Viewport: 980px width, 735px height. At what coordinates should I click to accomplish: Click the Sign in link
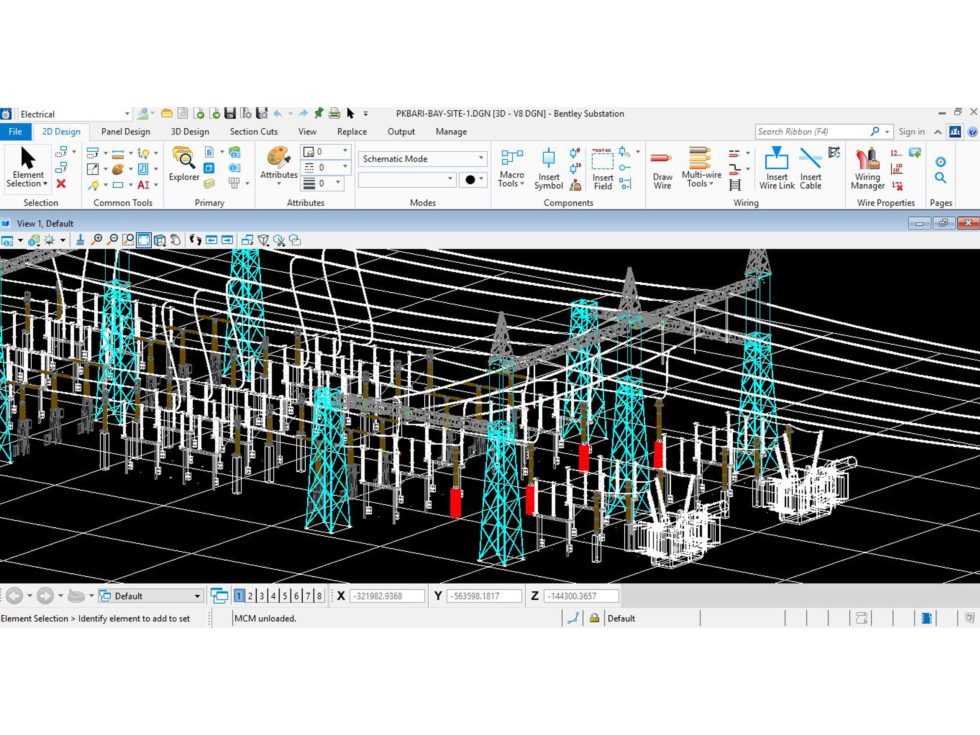tap(911, 132)
